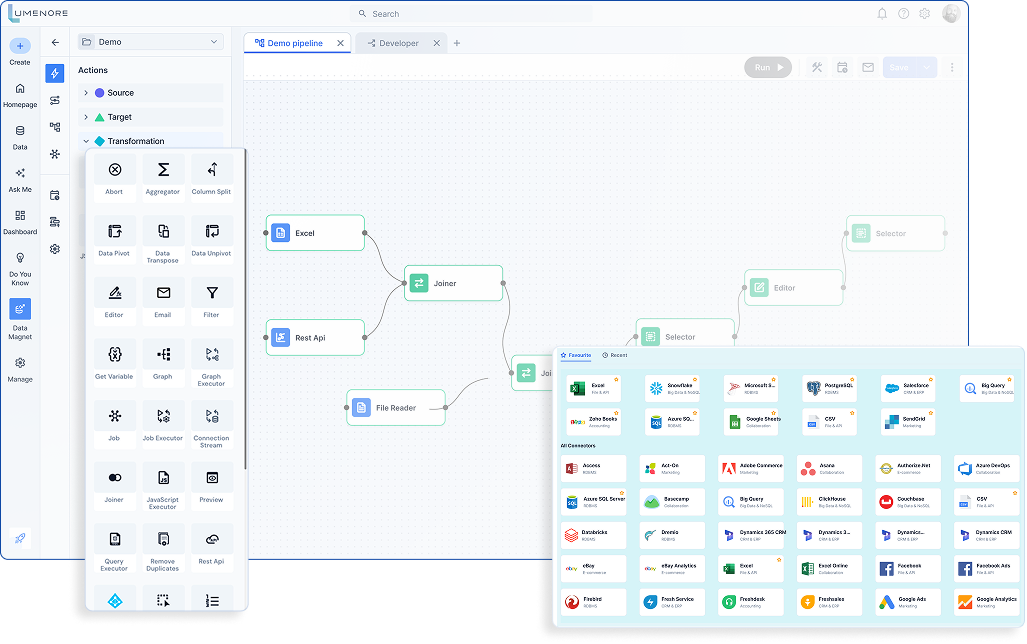
Task: Close the Developer tab
Action: point(437,43)
